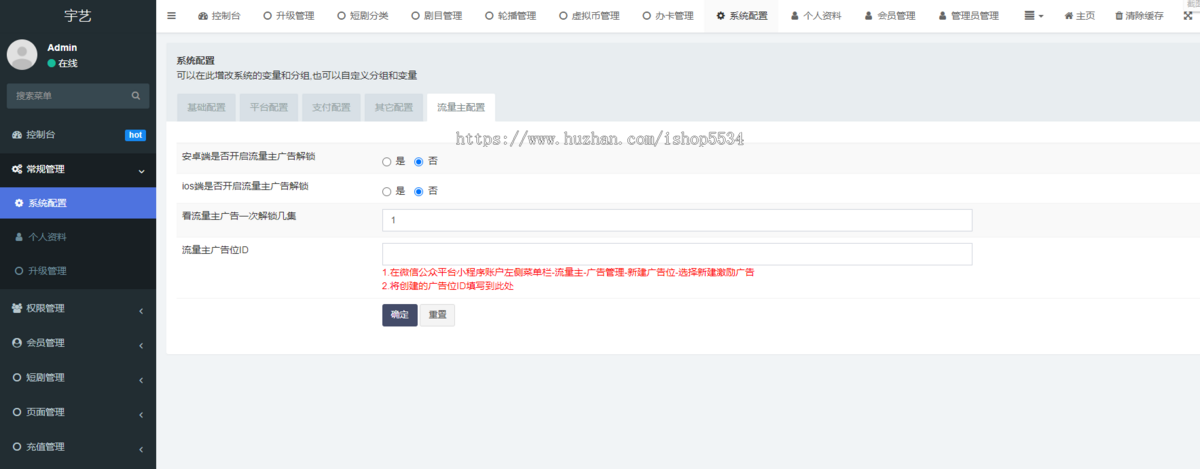The width and height of the screenshot is (1200, 469).
Task: Open 升级管理 in the sidebar
Action: 78,271
